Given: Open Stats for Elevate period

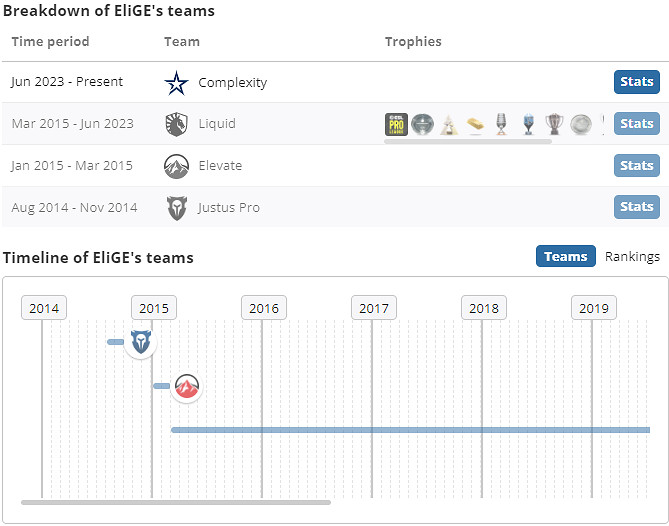Looking at the screenshot, I should 636,166.
